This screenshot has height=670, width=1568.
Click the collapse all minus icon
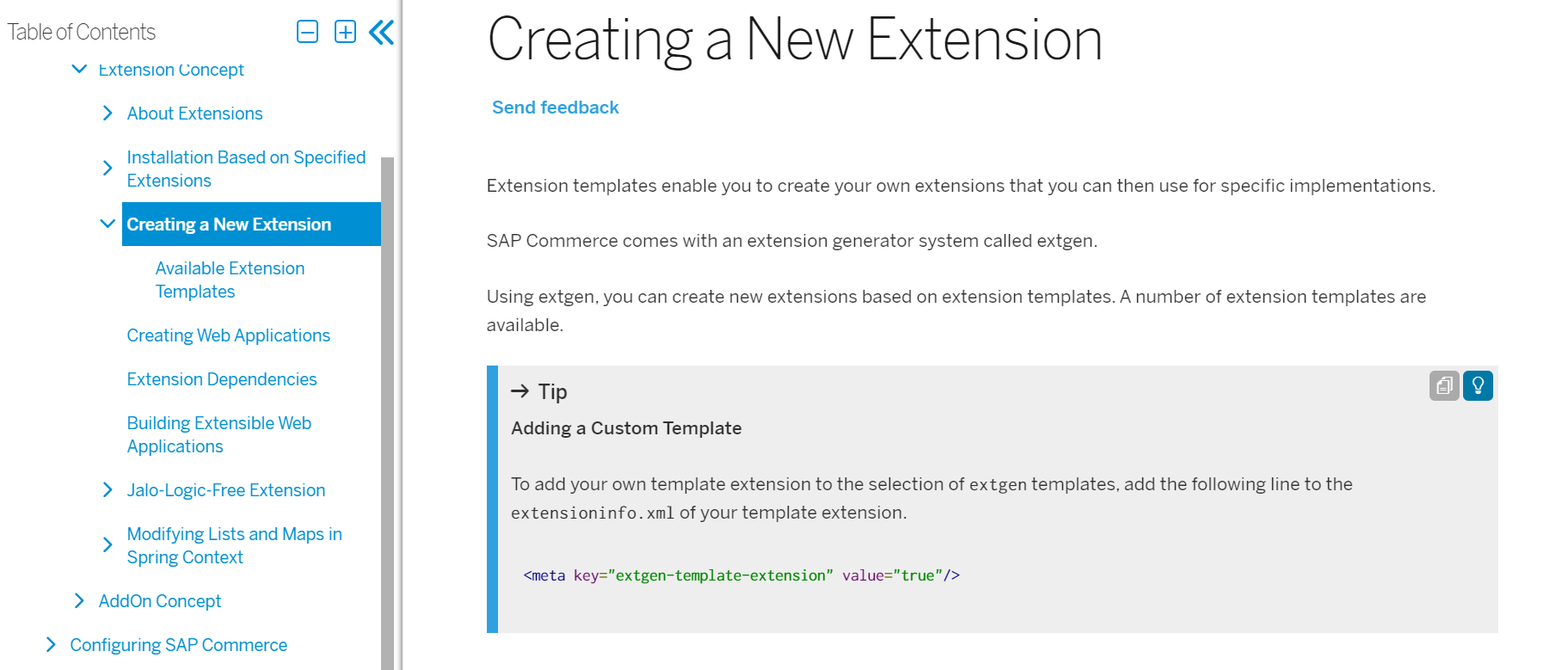click(307, 32)
